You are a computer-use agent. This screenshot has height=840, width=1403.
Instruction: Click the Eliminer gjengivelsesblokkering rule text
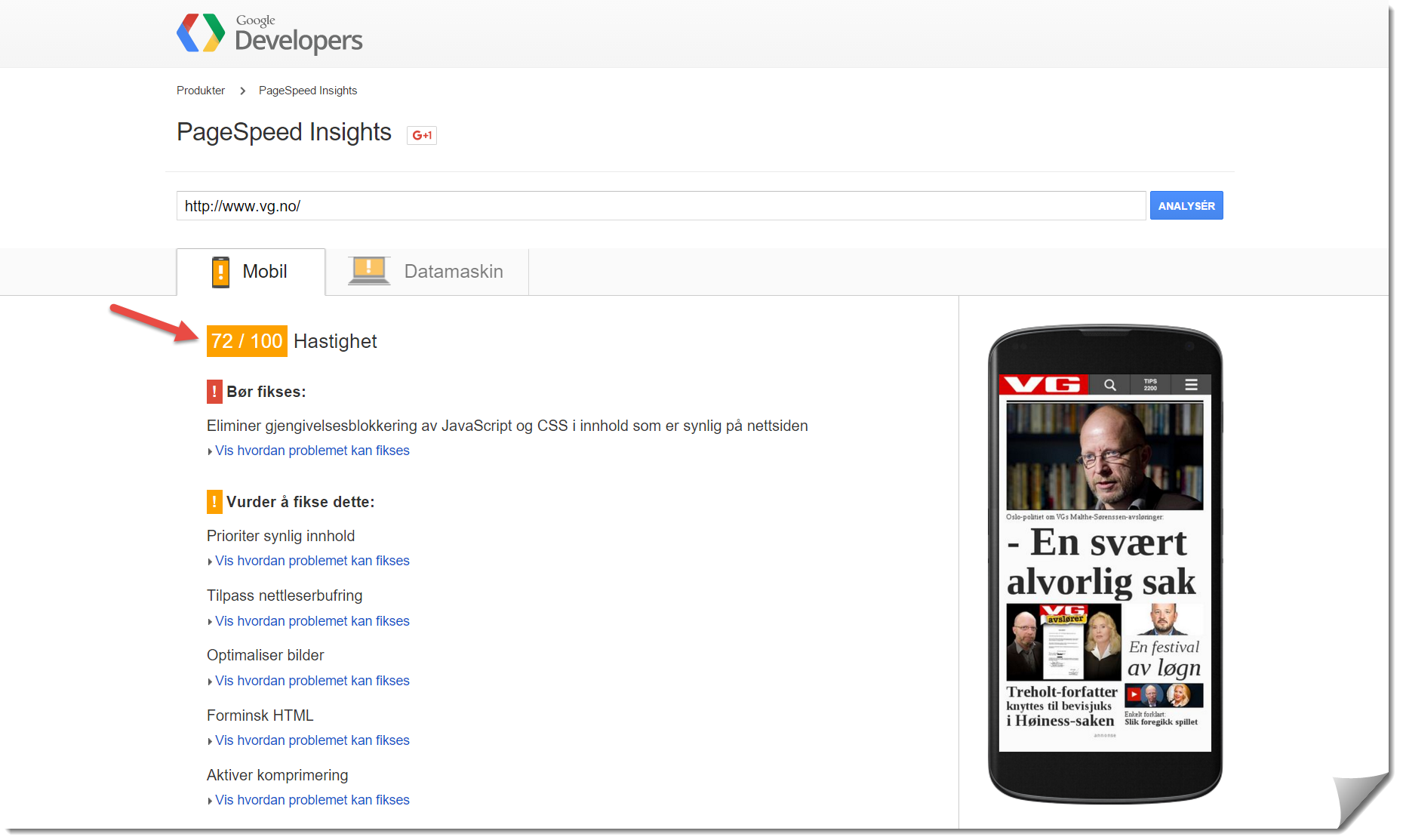click(507, 426)
